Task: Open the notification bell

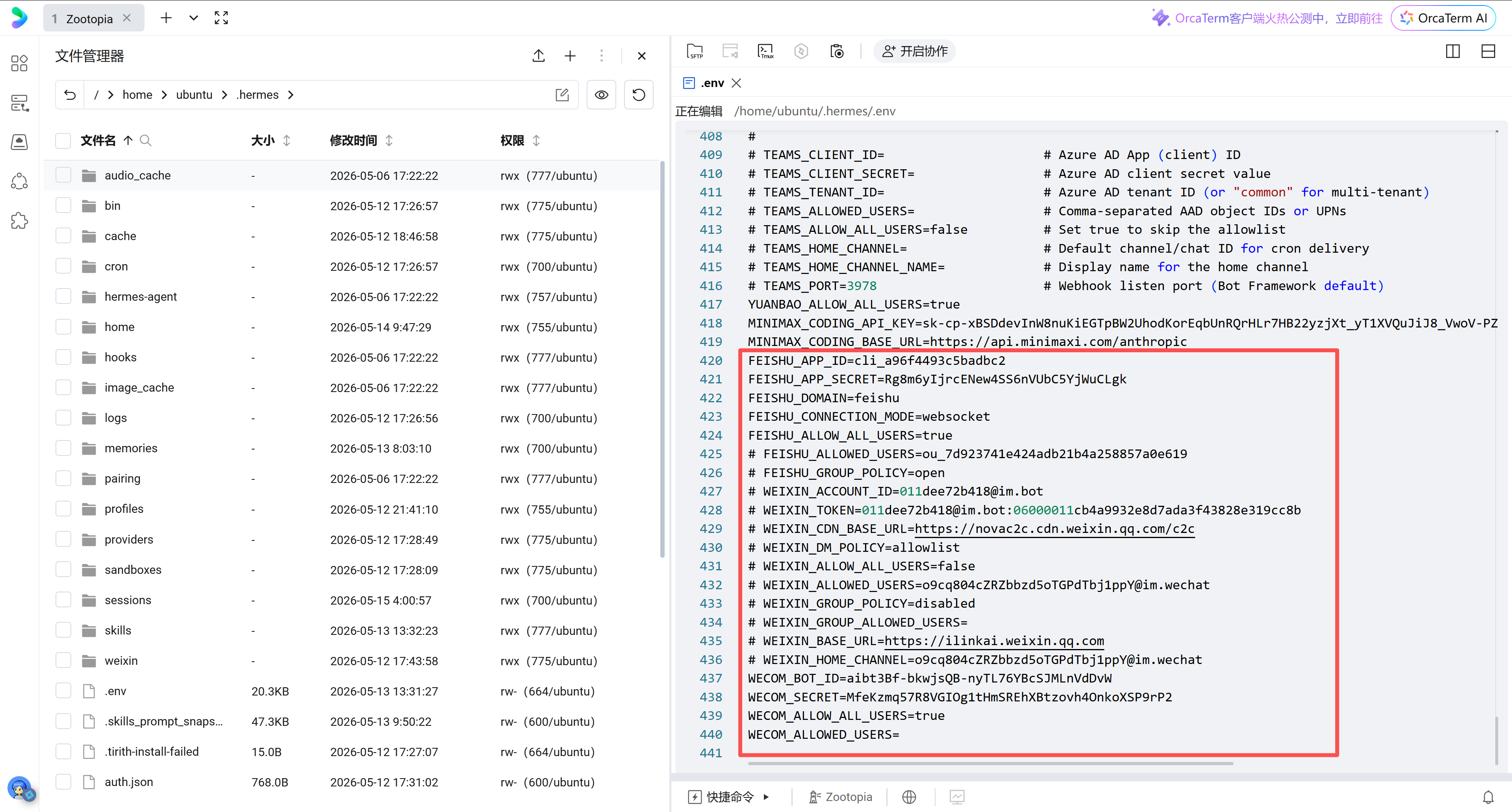Action: [x=1488, y=797]
